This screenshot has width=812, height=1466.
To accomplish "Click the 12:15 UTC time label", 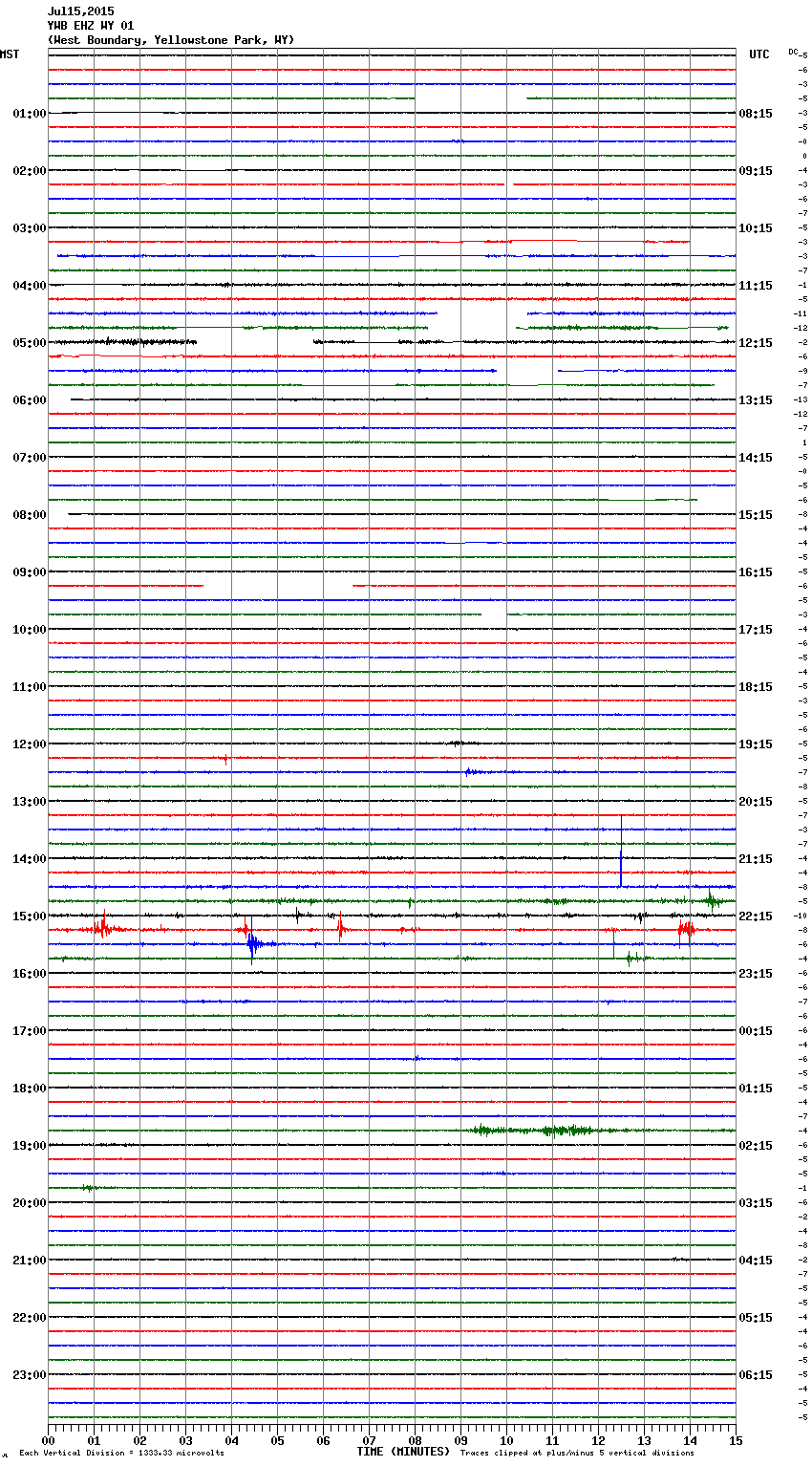I will (756, 343).
